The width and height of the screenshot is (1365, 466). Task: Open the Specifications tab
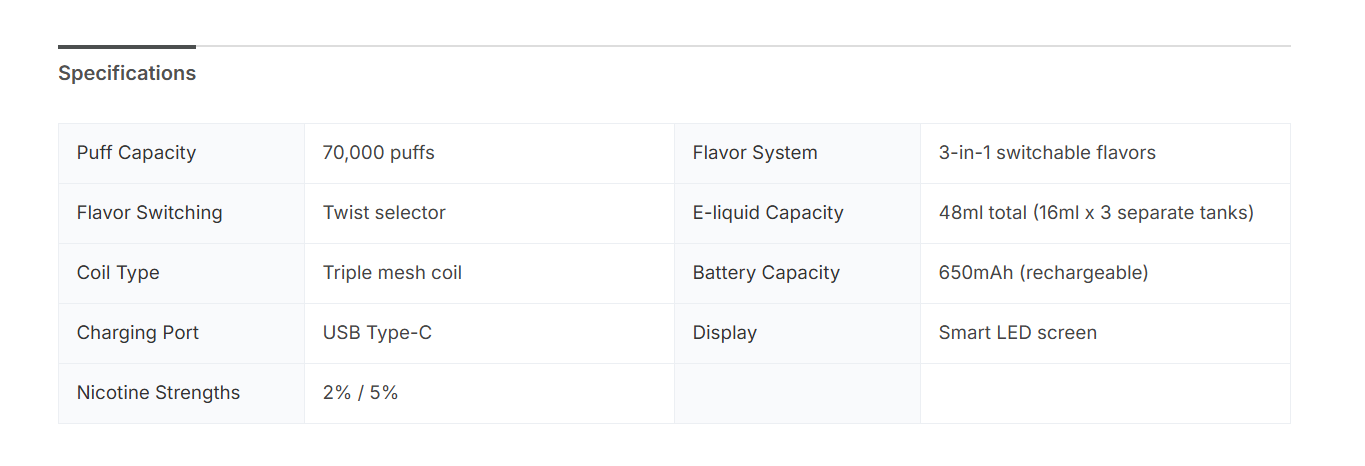tap(127, 73)
